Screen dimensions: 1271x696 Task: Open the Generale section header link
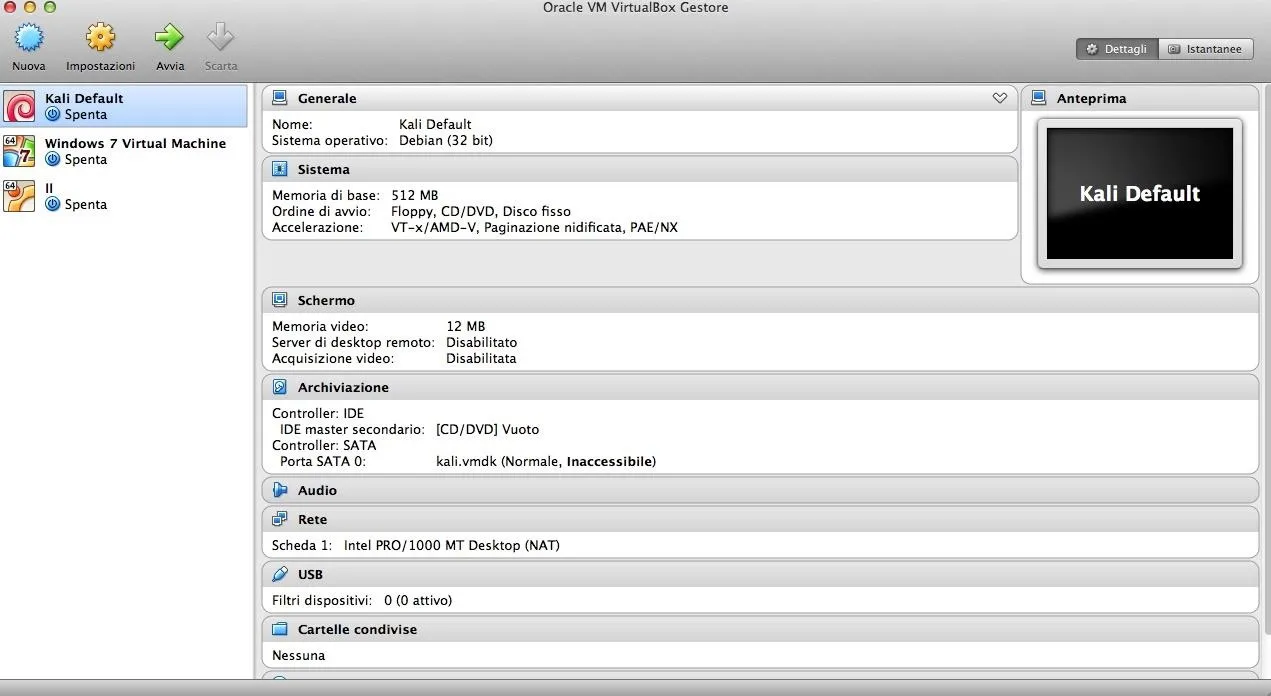pyautogui.click(x=327, y=98)
